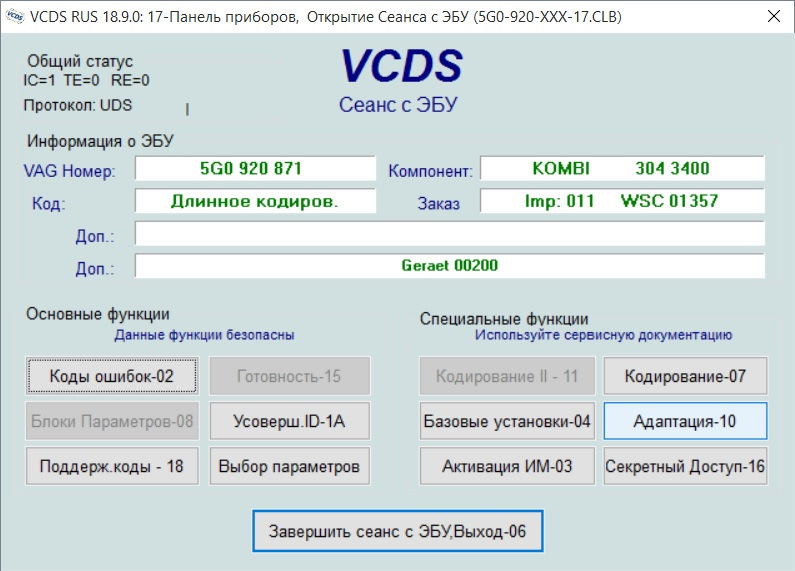Open Выбор параметров measuring values
Image resolution: width=795 pixels, height=571 pixels.
pyautogui.click(x=290, y=466)
